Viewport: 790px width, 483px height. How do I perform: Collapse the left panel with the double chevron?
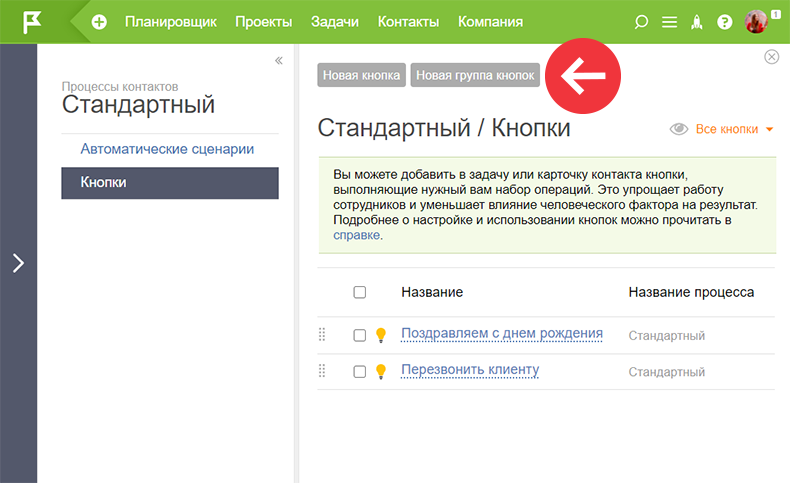[279, 61]
